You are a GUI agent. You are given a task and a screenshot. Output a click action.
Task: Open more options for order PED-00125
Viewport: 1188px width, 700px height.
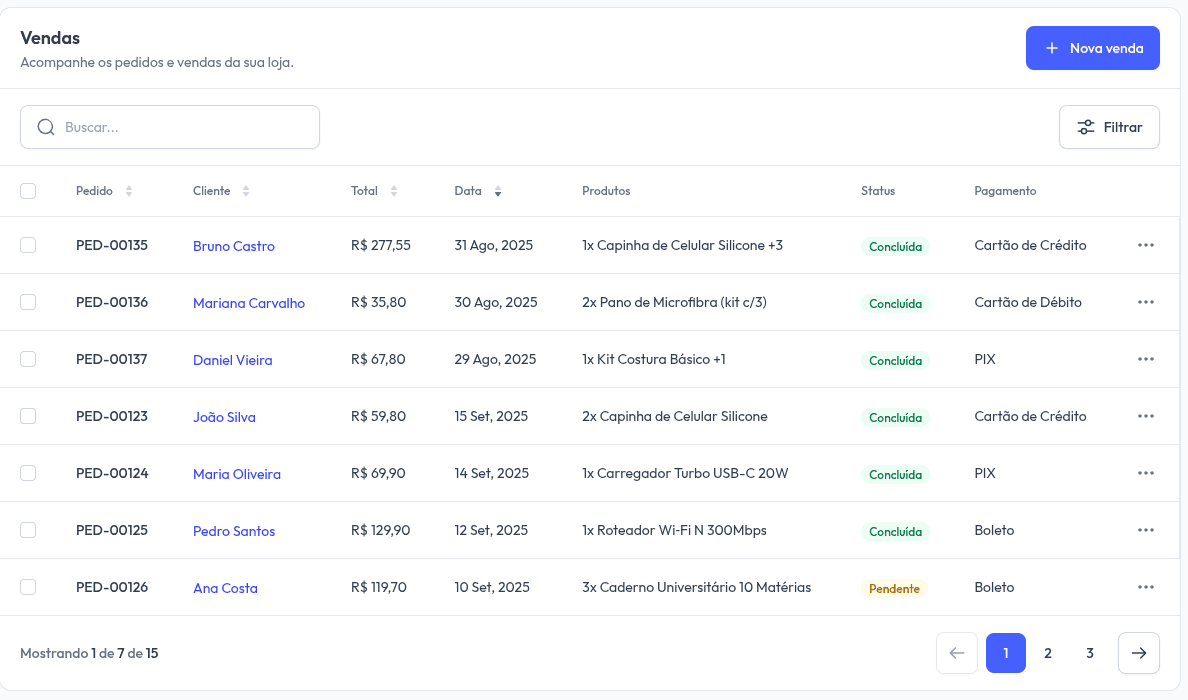pos(1145,531)
